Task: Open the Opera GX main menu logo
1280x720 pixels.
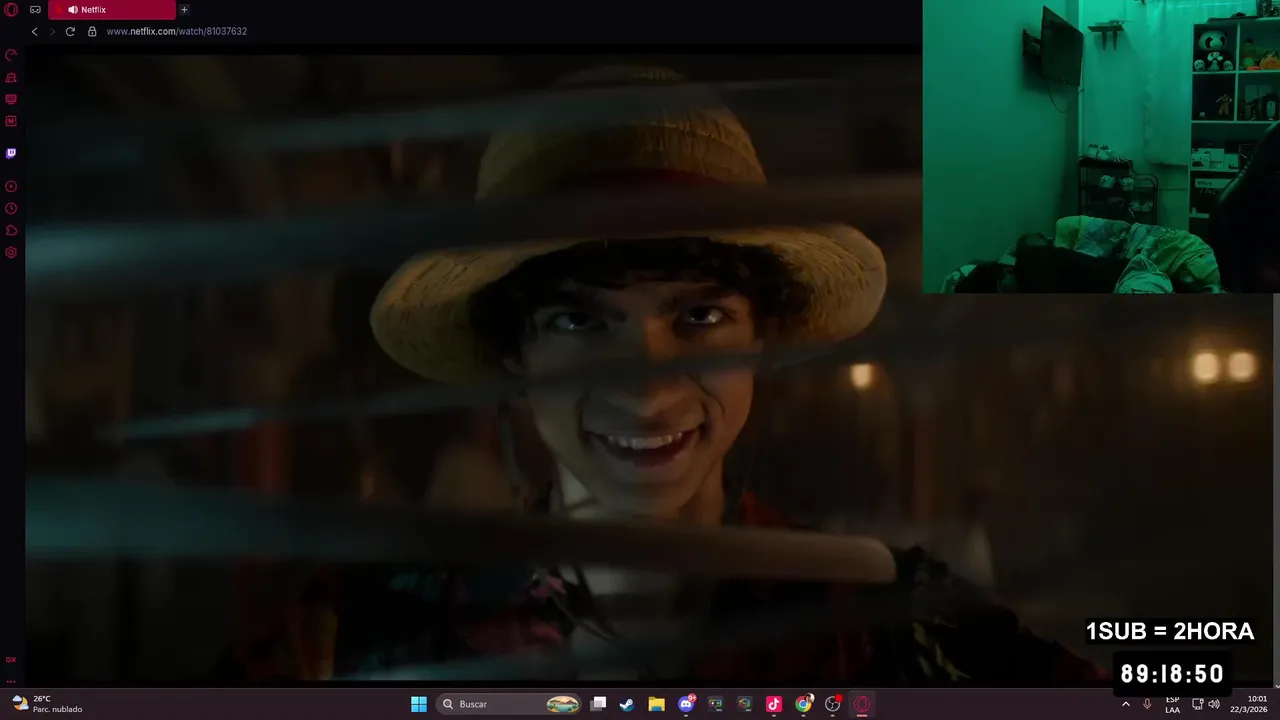Action: [11, 10]
